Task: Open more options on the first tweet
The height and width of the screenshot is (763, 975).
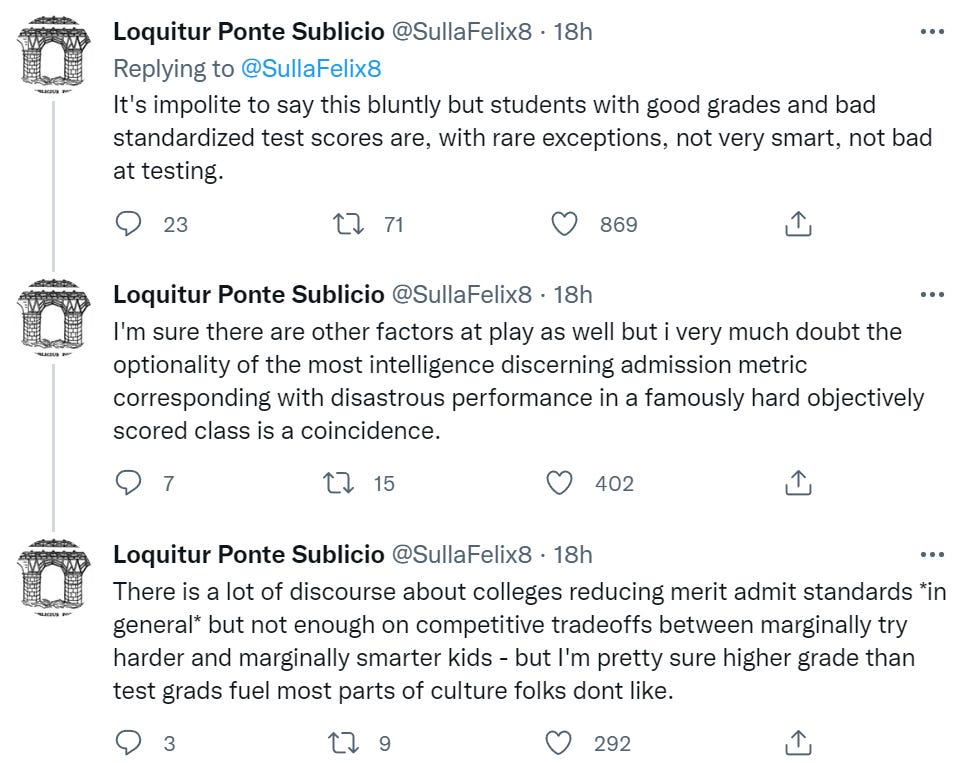Action: (x=931, y=32)
